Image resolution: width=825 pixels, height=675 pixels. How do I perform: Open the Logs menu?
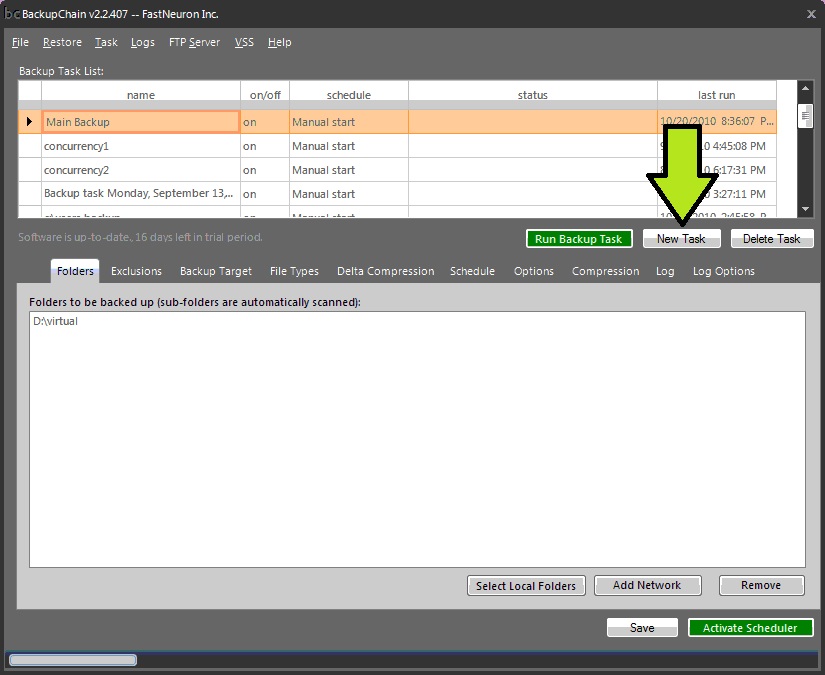[x=143, y=42]
